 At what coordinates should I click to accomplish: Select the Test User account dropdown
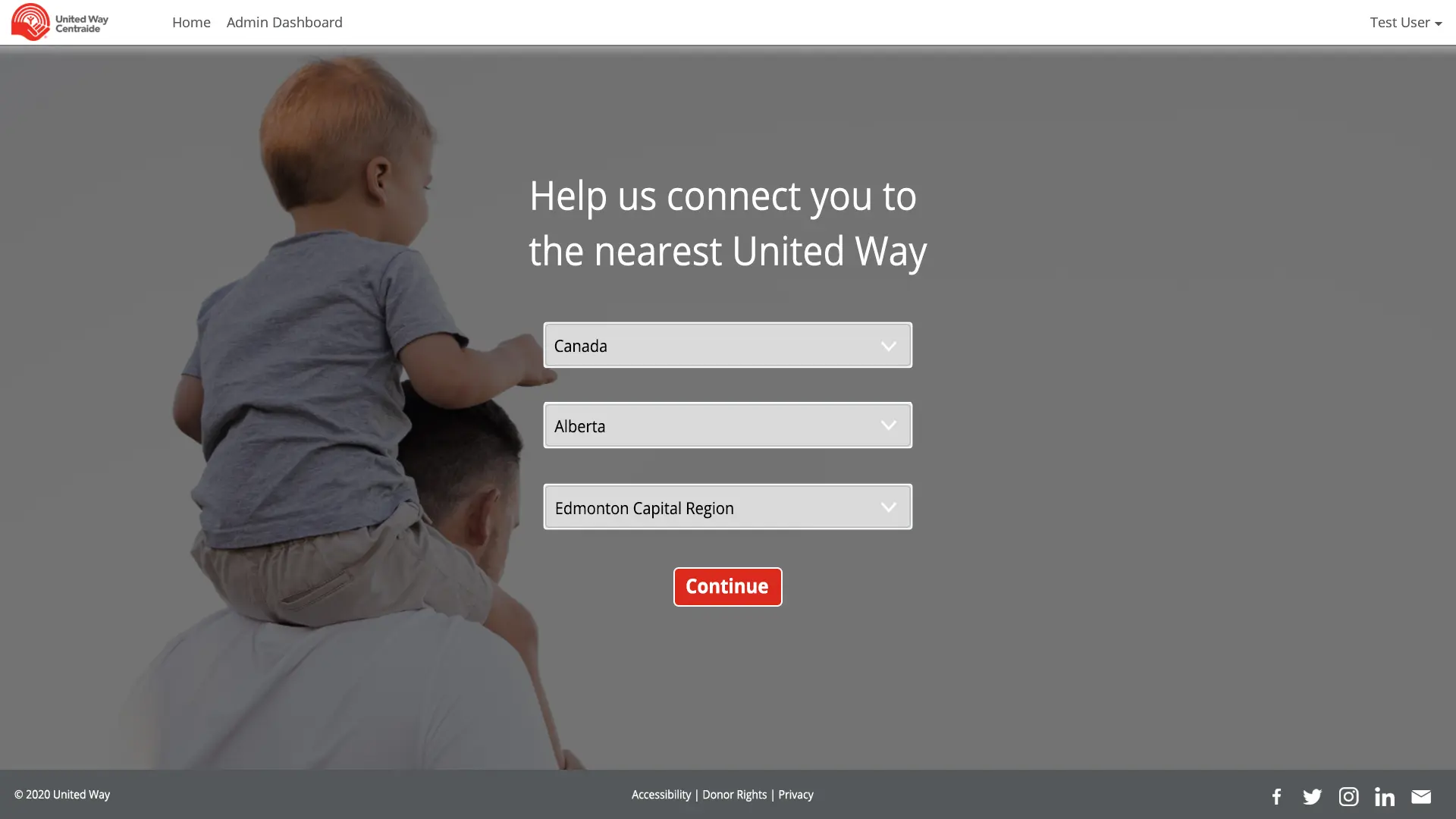click(x=1406, y=22)
